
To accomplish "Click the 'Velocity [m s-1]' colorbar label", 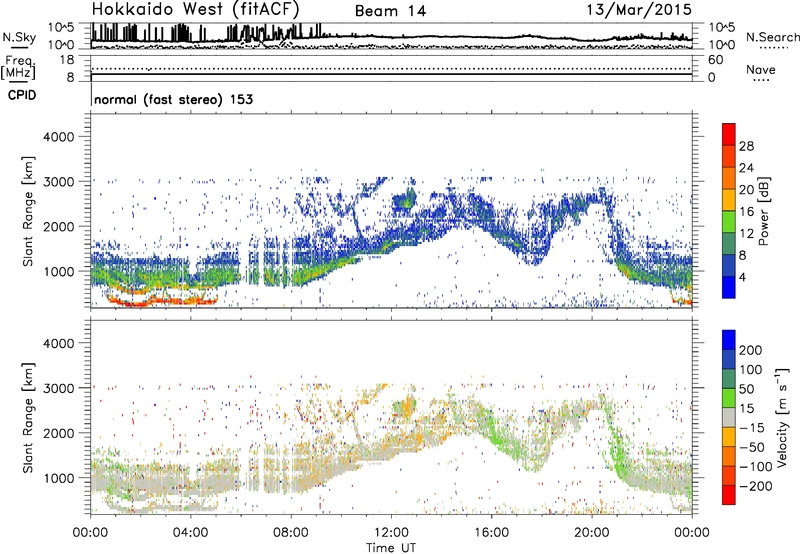I will click(783, 418).
